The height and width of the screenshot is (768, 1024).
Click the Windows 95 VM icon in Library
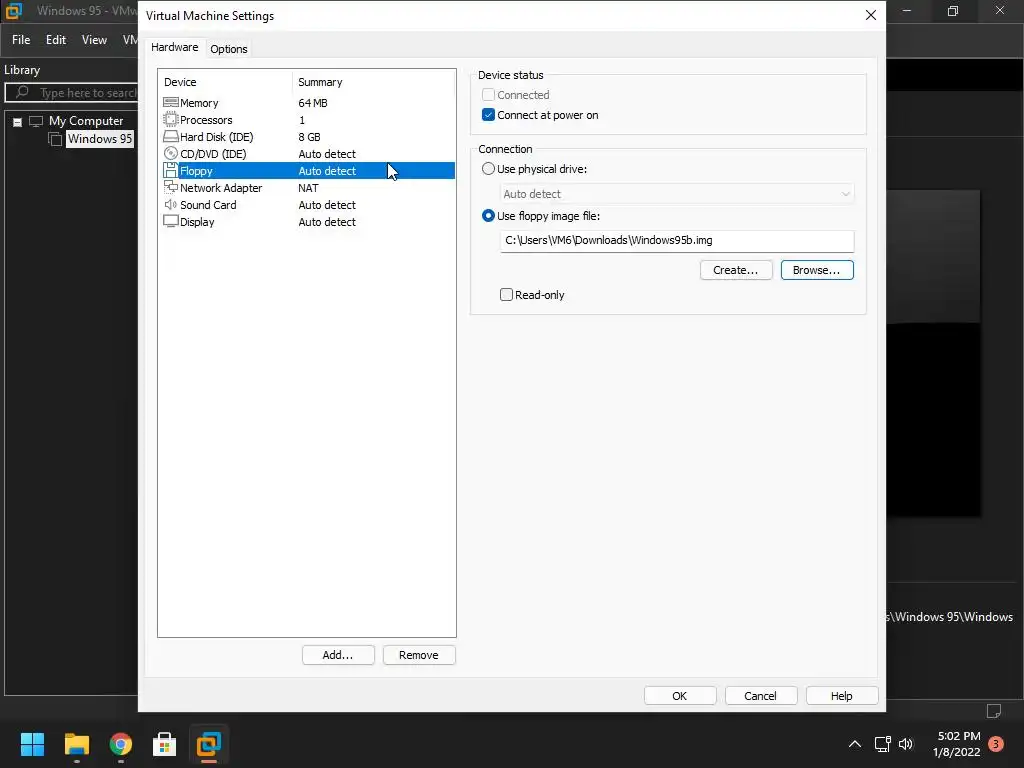(56, 139)
